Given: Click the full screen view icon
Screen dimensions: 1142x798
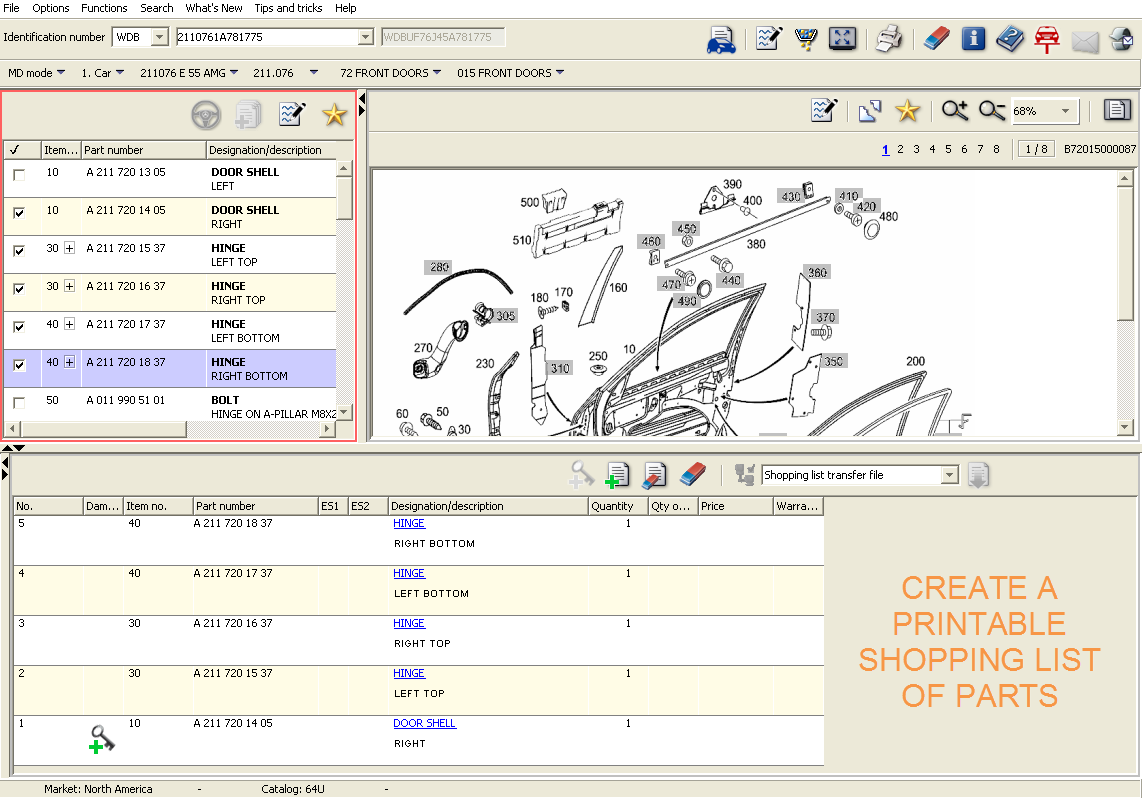Looking at the screenshot, I should [x=842, y=38].
